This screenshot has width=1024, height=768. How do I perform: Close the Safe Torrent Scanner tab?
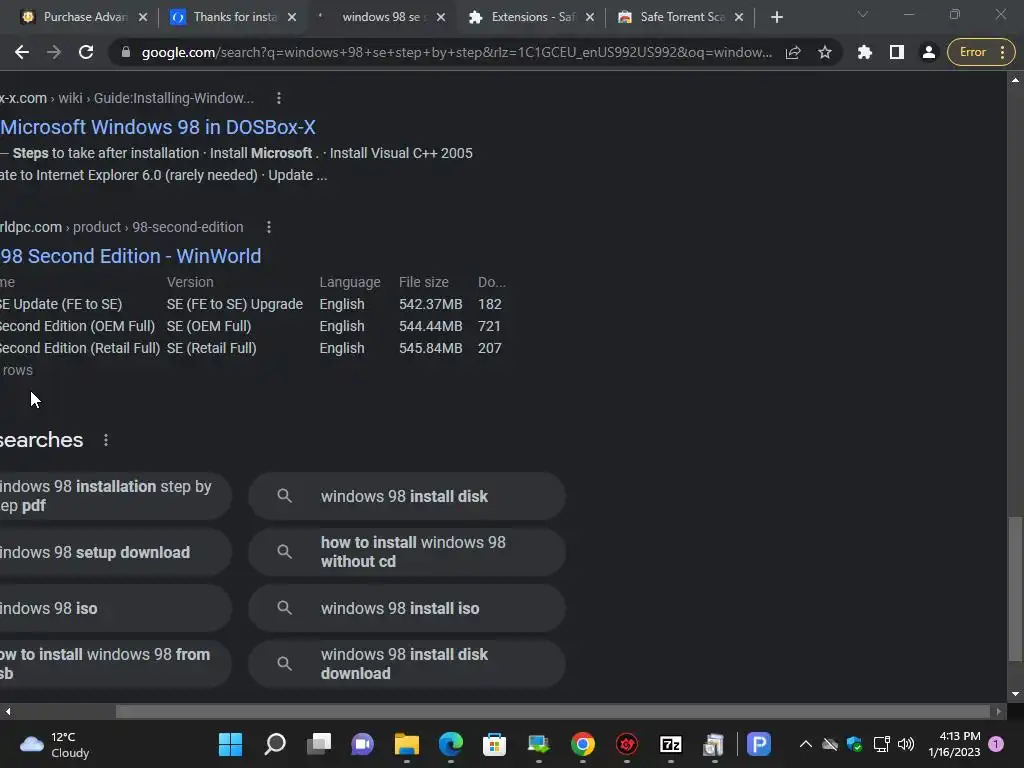point(739,17)
